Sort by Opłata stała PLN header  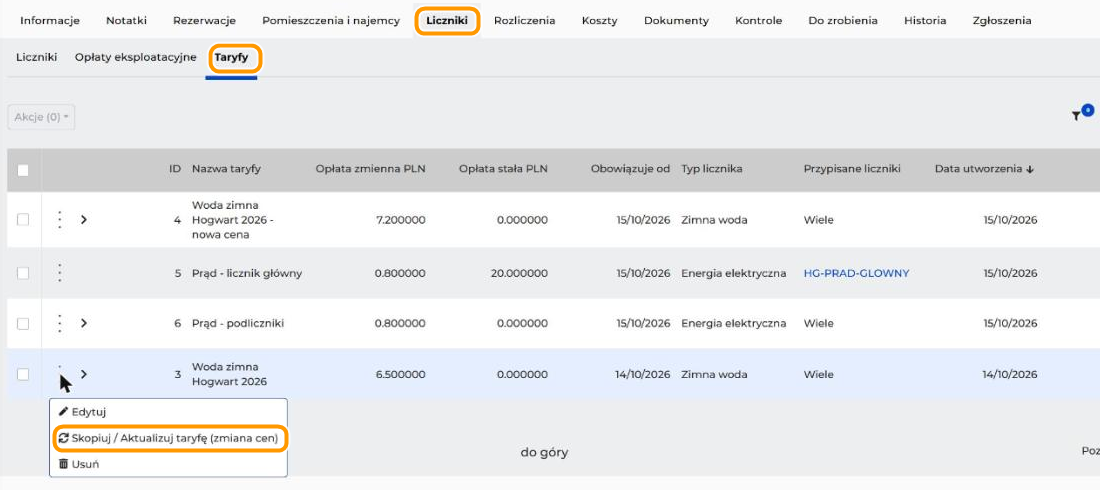click(x=503, y=169)
